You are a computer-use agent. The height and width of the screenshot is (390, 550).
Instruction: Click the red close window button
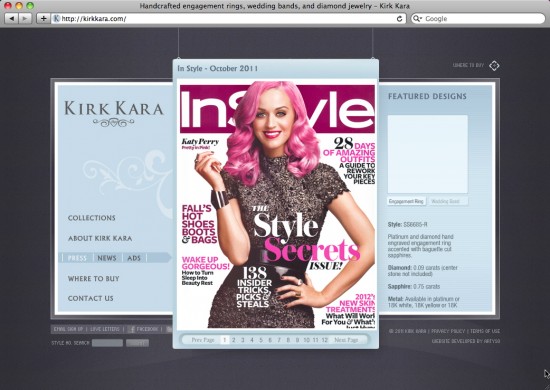[8, 6]
